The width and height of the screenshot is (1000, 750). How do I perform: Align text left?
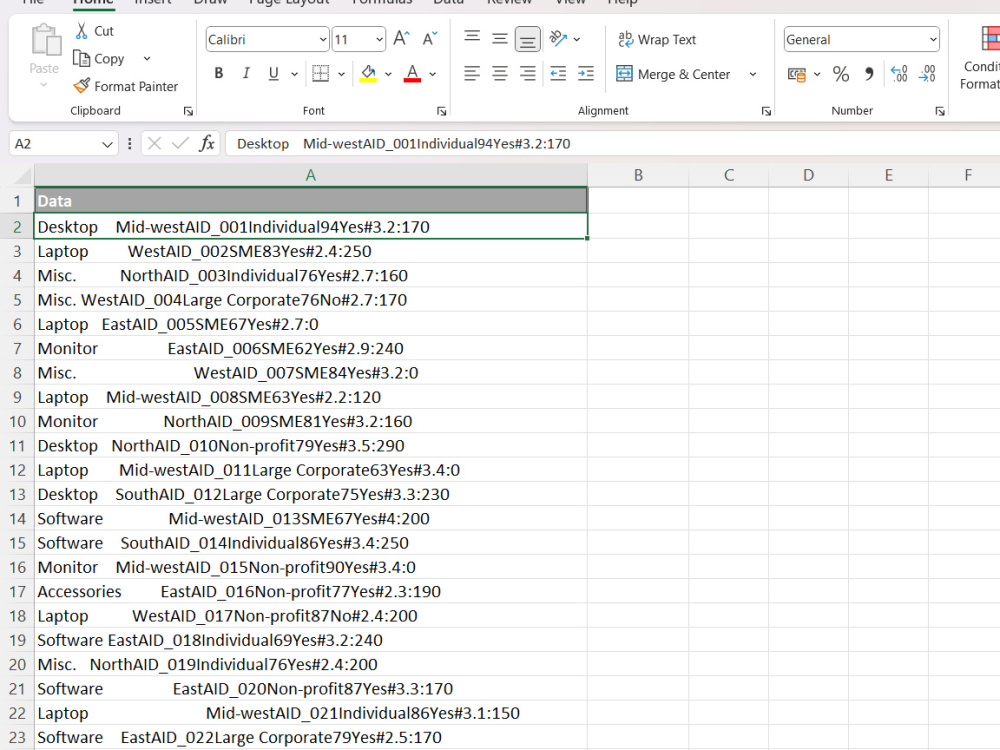coord(472,73)
